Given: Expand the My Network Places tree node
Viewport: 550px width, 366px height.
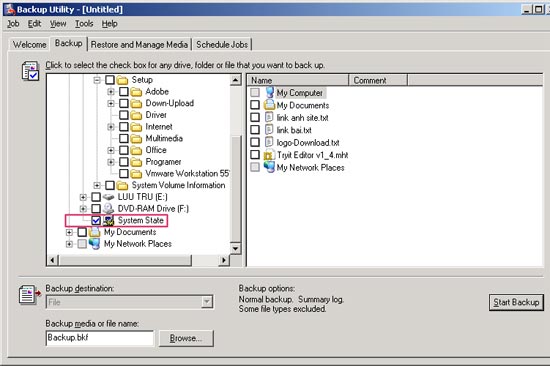Looking at the screenshot, I should tap(69, 244).
